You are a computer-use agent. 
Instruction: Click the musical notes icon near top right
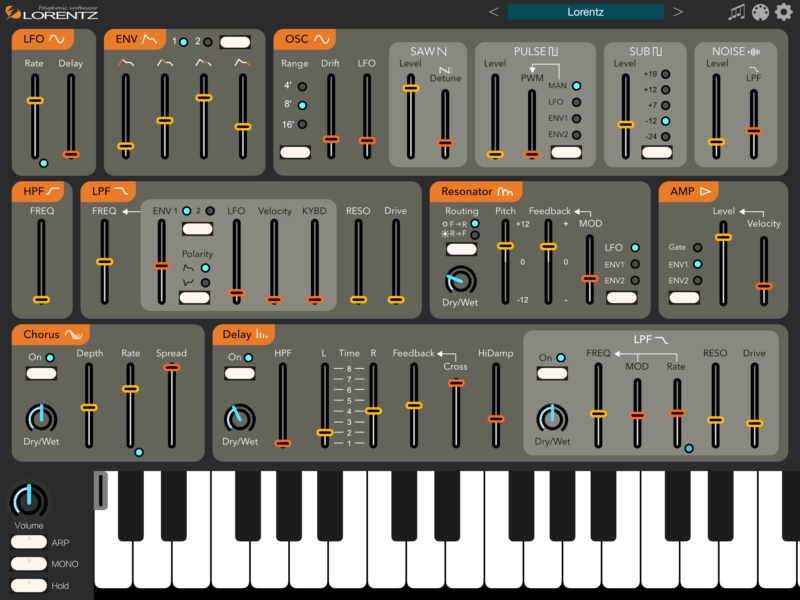737,12
